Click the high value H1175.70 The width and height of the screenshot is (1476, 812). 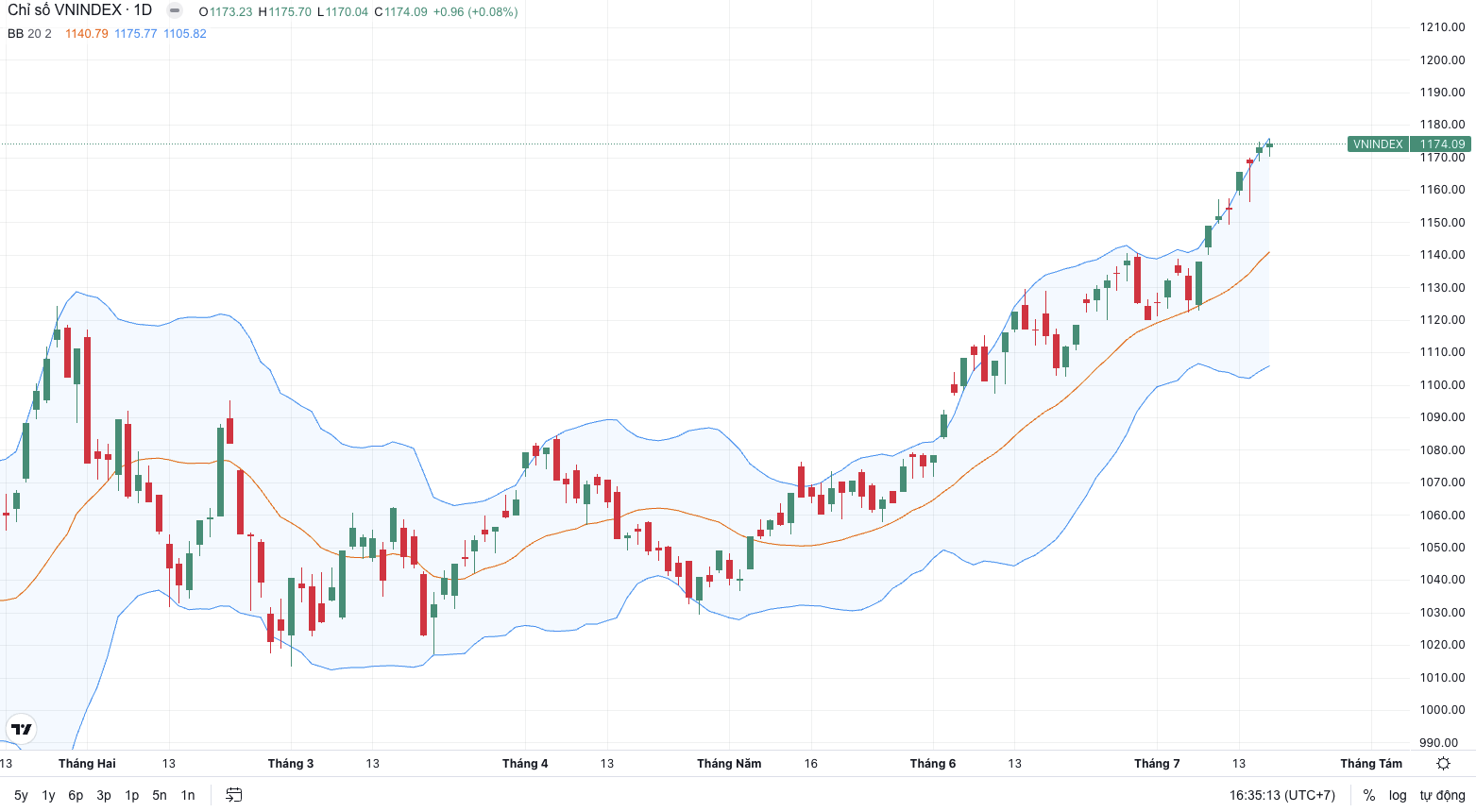pos(285,12)
